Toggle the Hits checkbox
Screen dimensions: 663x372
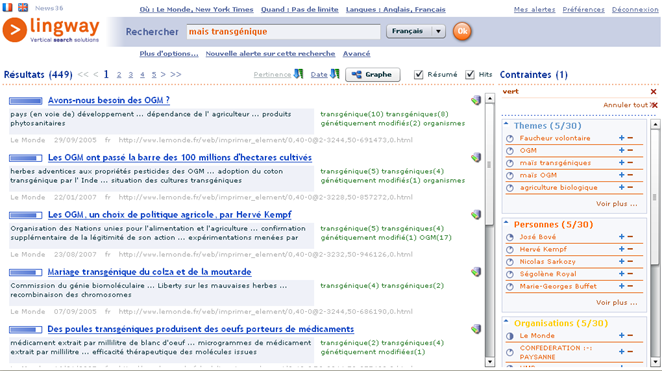point(470,74)
